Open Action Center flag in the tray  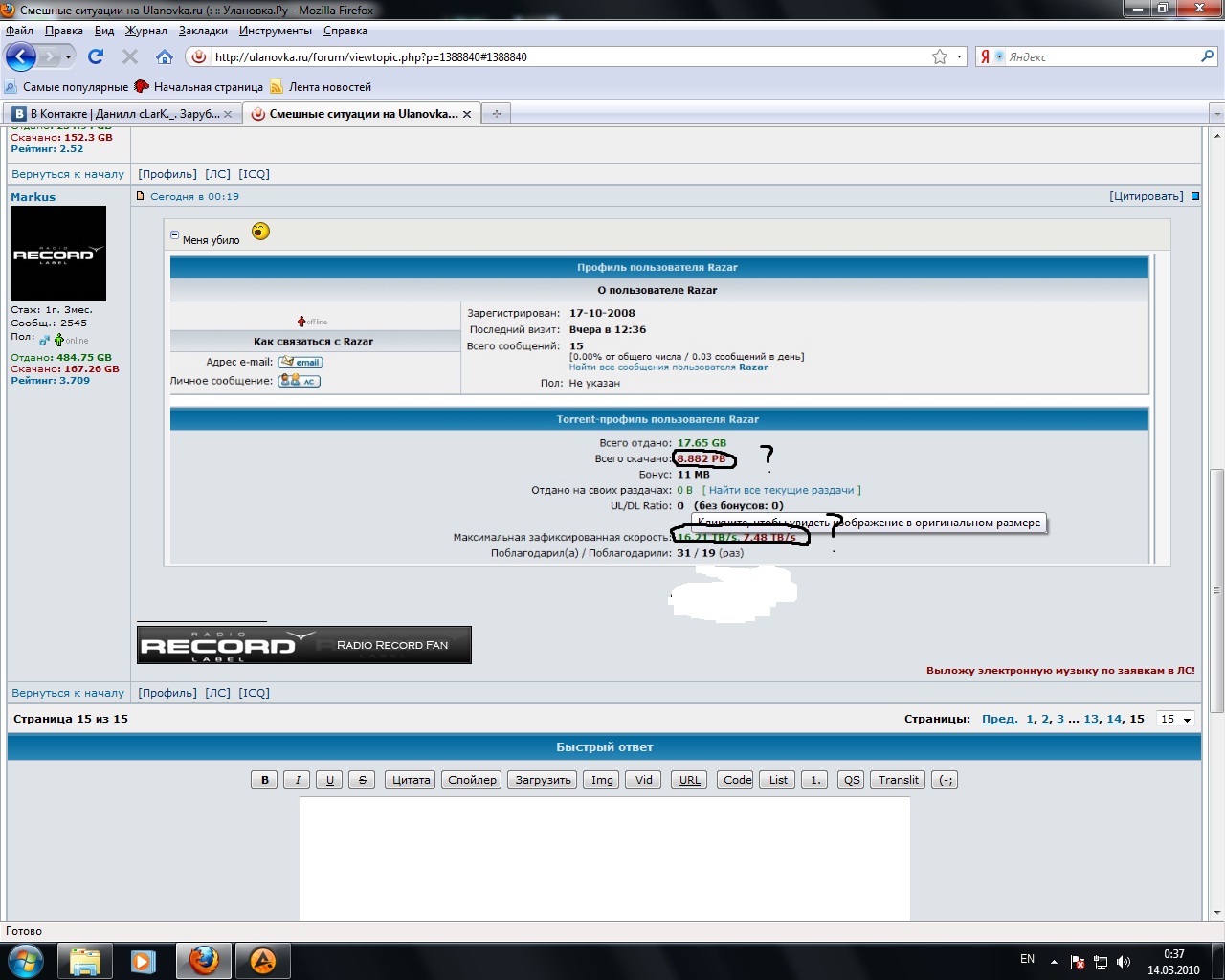click(1078, 962)
